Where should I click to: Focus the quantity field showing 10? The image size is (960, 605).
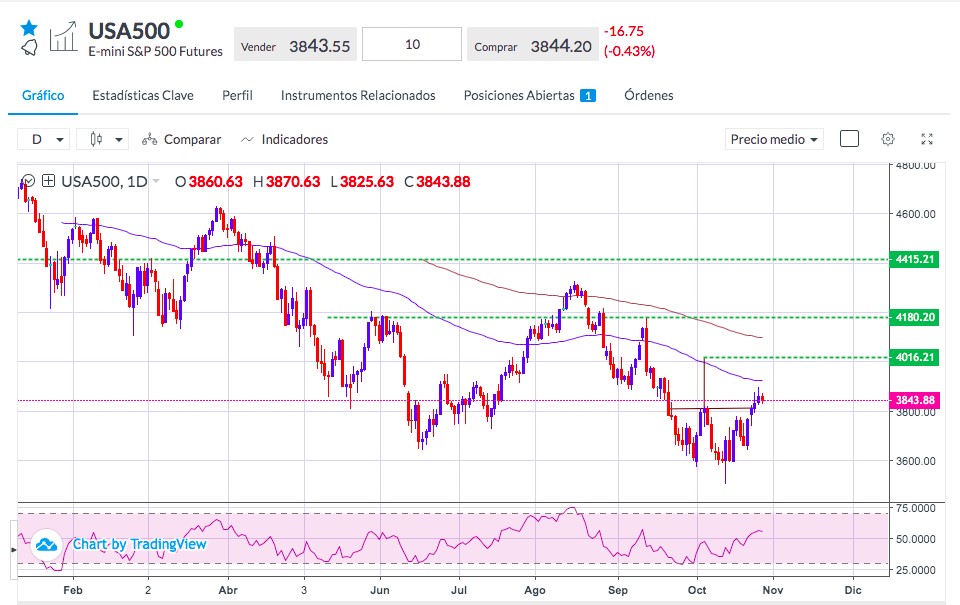412,44
